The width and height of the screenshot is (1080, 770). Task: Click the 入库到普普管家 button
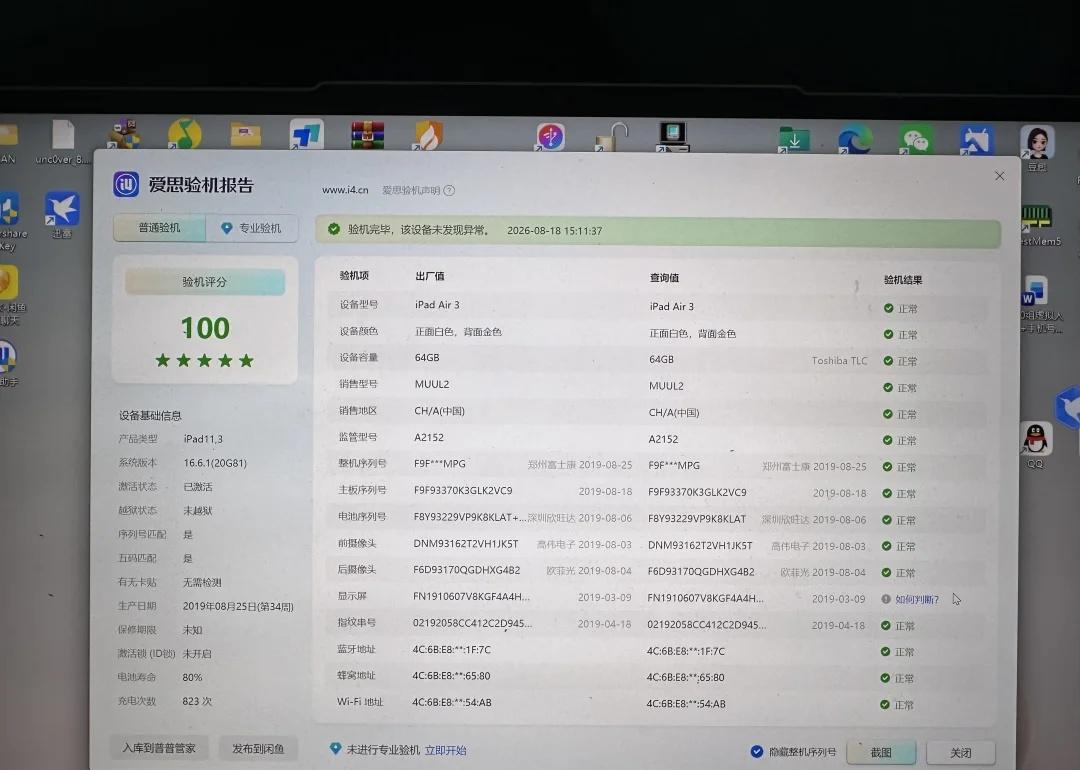(x=159, y=748)
